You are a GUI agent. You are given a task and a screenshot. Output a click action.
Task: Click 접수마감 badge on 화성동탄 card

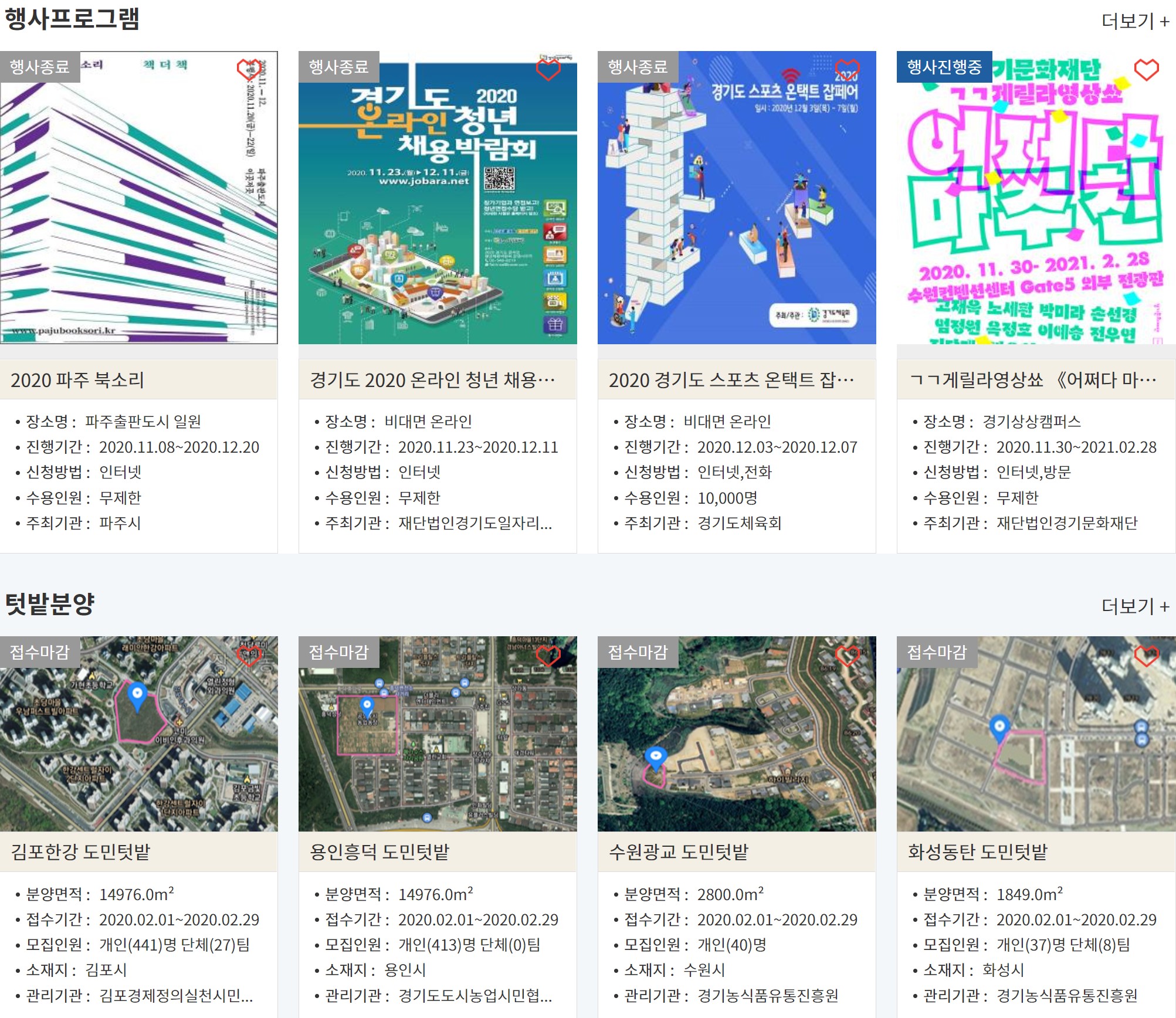(x=936, y=652)
